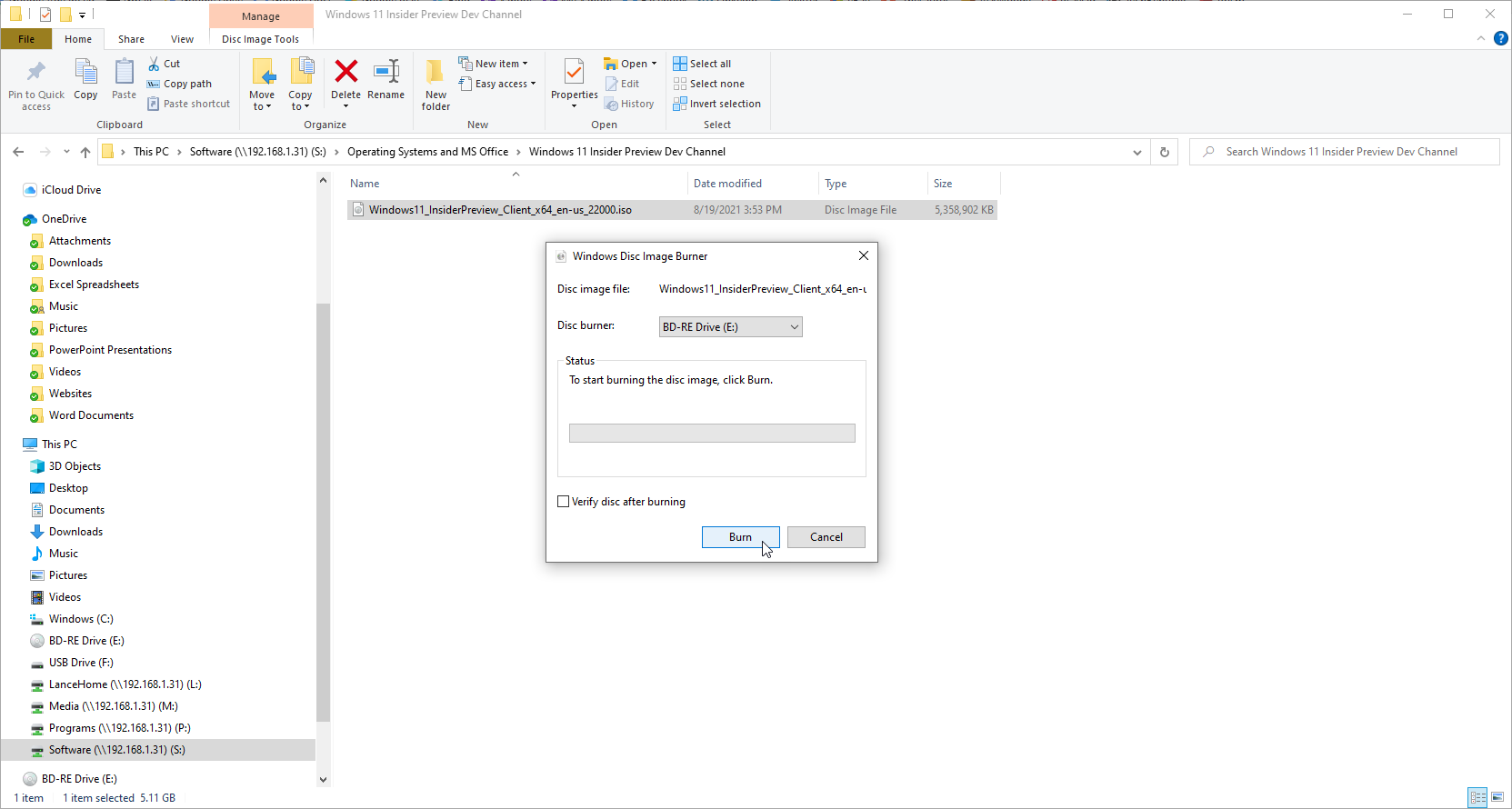Switch to the View ribbon tab
This screenshot has width=1512, height=809.
point(182,39)
